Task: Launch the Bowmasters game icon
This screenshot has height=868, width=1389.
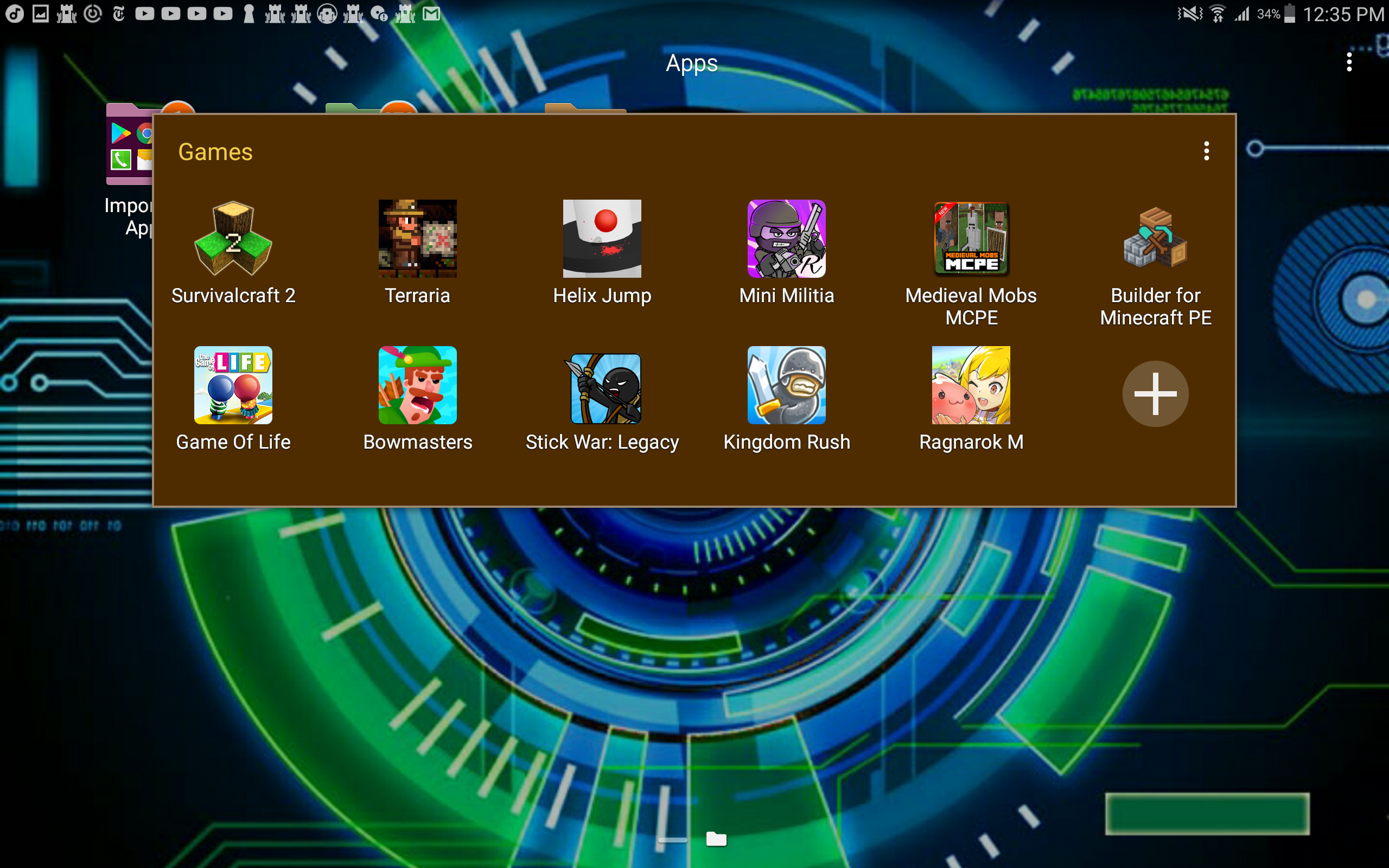Action: coord(417,385)
